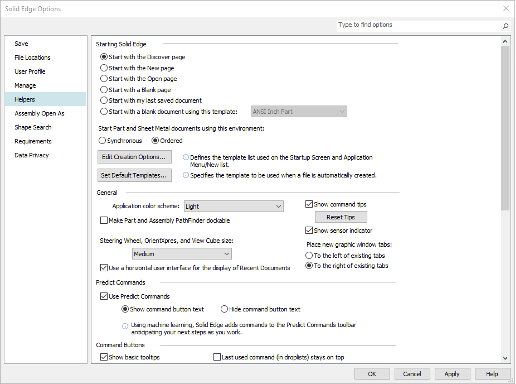Click the Help button
The image size is (516, 384).
492,374
